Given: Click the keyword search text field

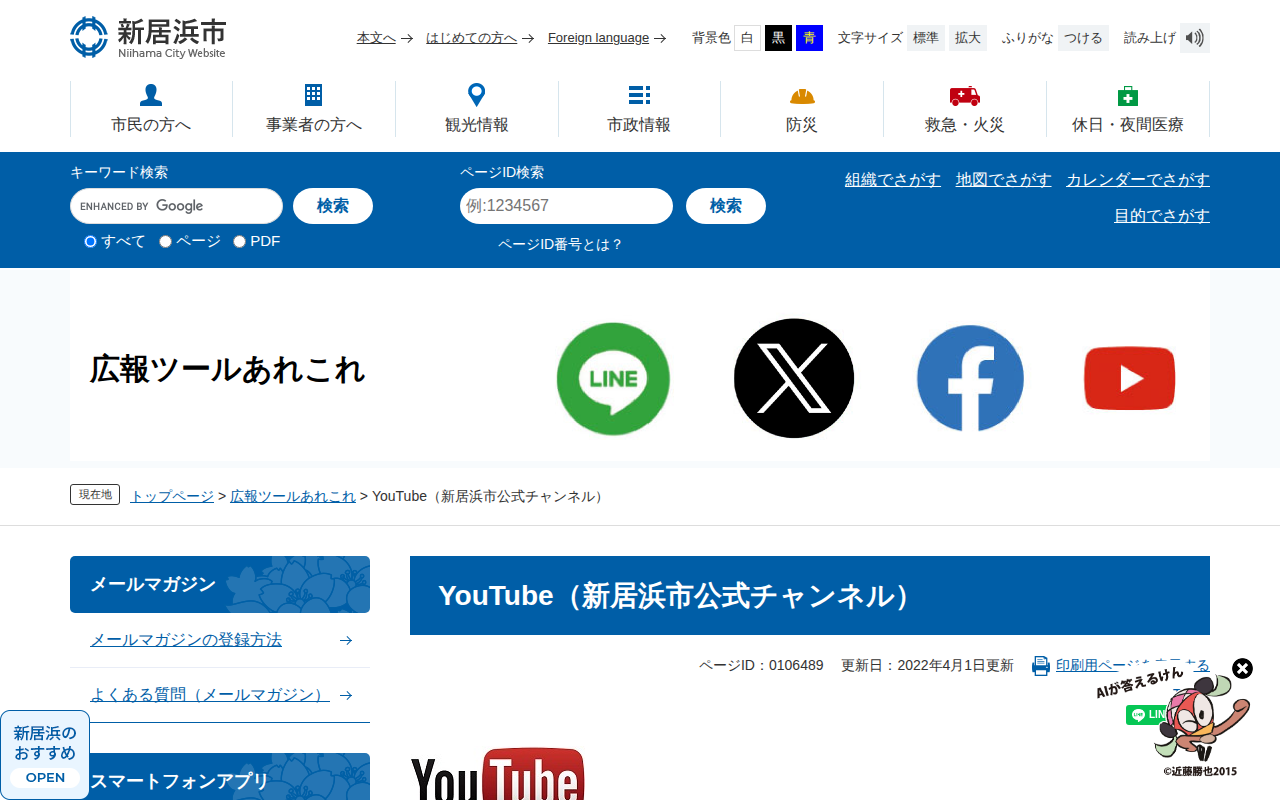Looking at the screenshot, I should [176, 206].
